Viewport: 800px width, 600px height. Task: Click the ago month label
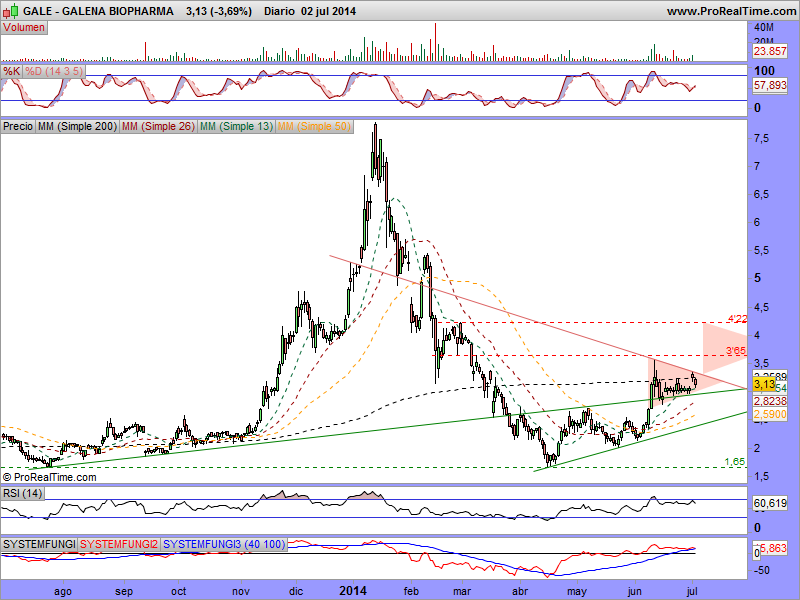tap(63, 591)
